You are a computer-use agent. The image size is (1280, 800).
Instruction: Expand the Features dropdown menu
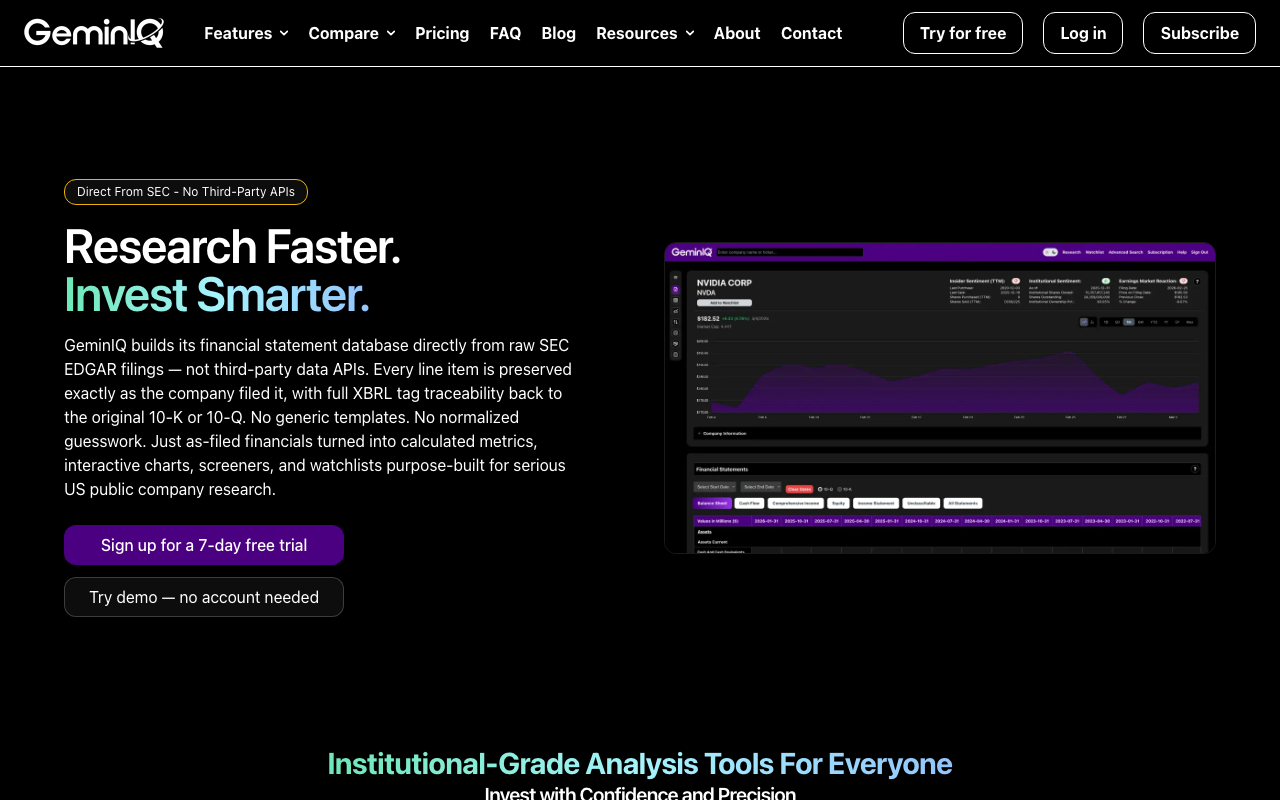point(246,33)
